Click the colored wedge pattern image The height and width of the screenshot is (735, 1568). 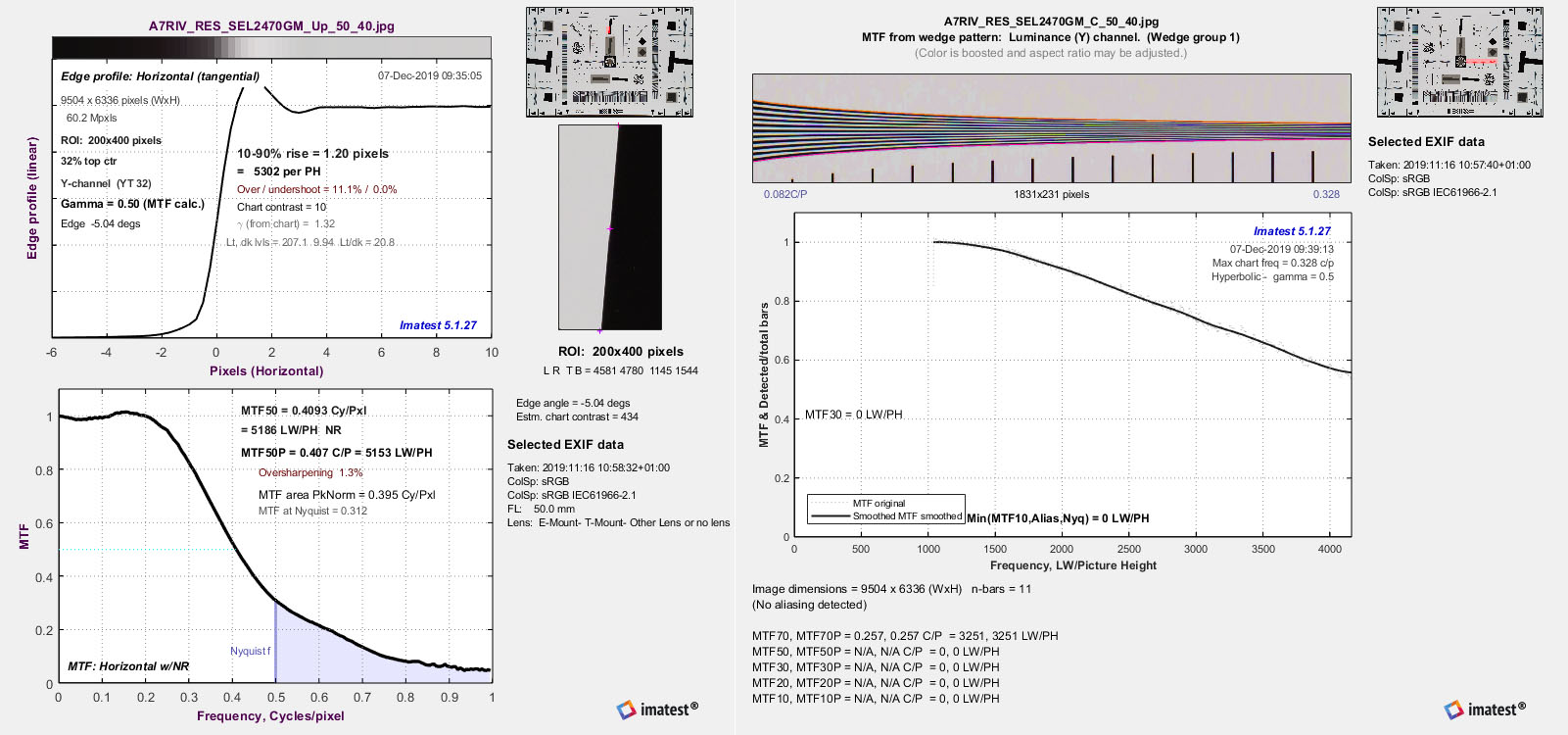pyautogui.click(x=1051, y=128)
